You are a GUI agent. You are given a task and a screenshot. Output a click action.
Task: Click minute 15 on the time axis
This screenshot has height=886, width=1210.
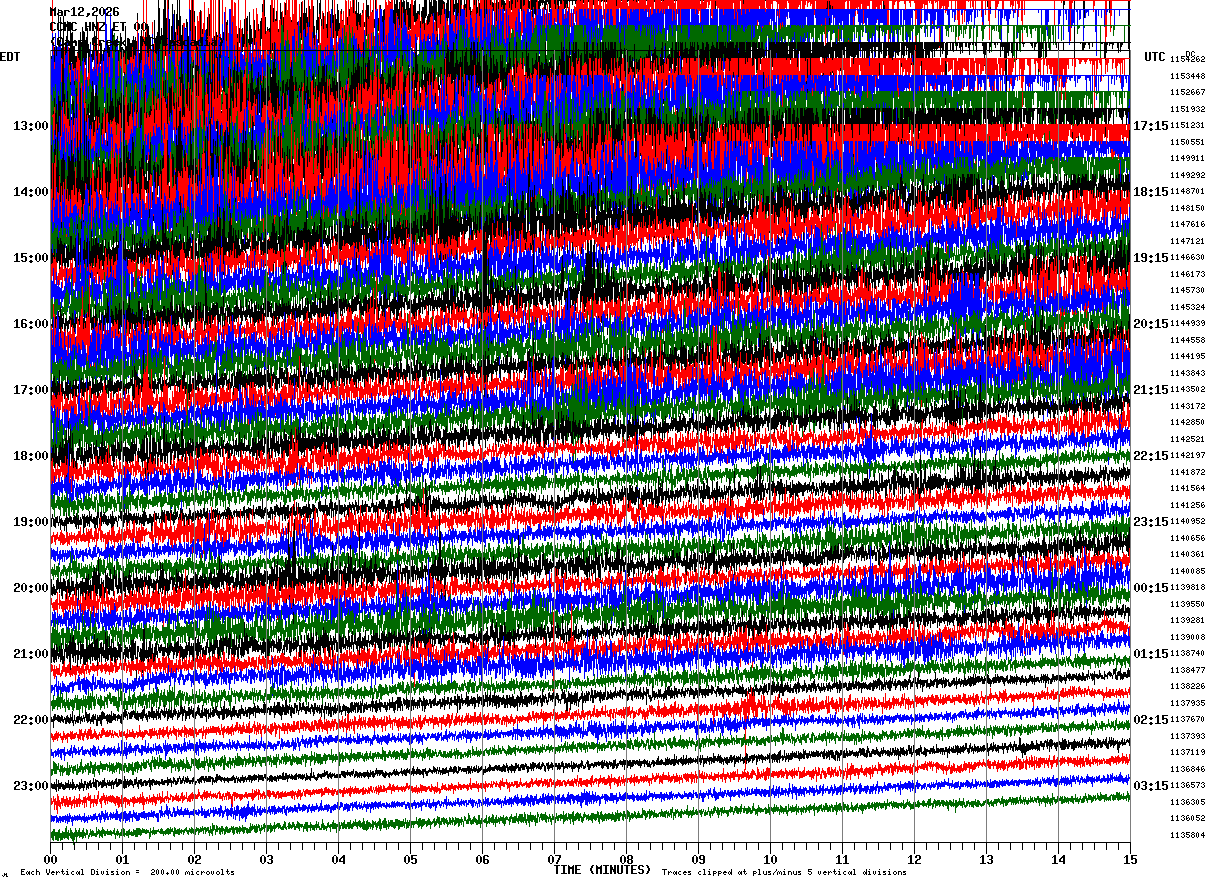1131,859
